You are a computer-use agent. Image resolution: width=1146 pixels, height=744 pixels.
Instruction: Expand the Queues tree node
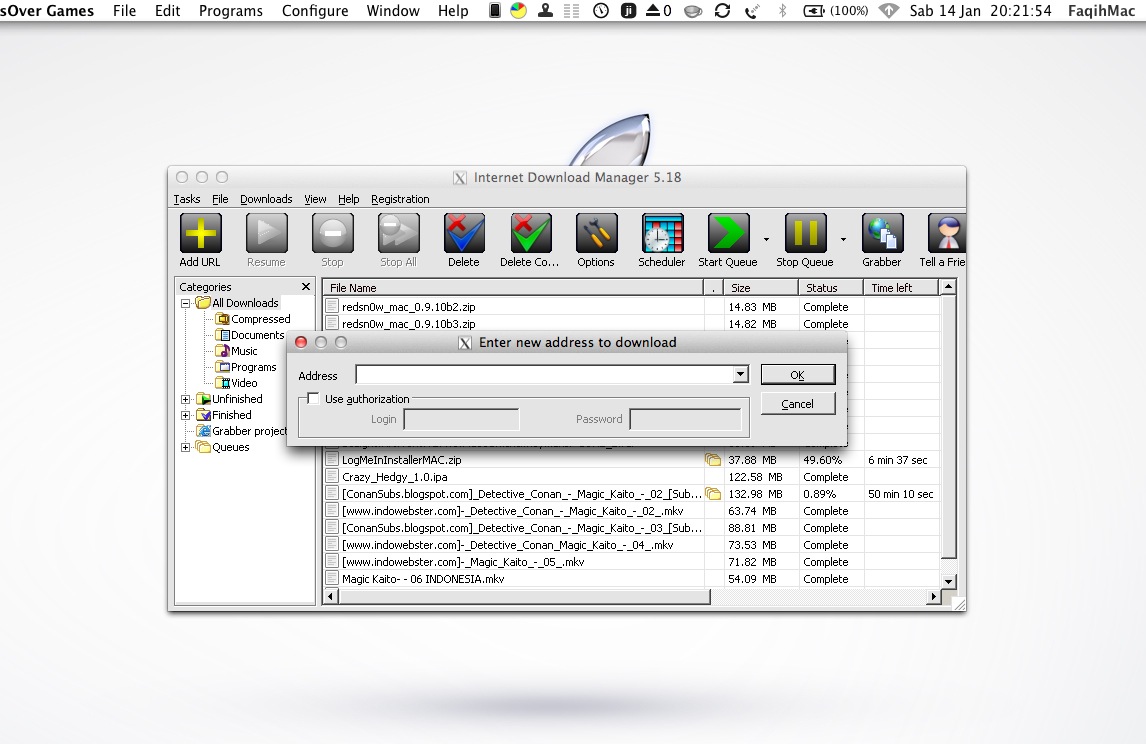click(x=186, y=447)
